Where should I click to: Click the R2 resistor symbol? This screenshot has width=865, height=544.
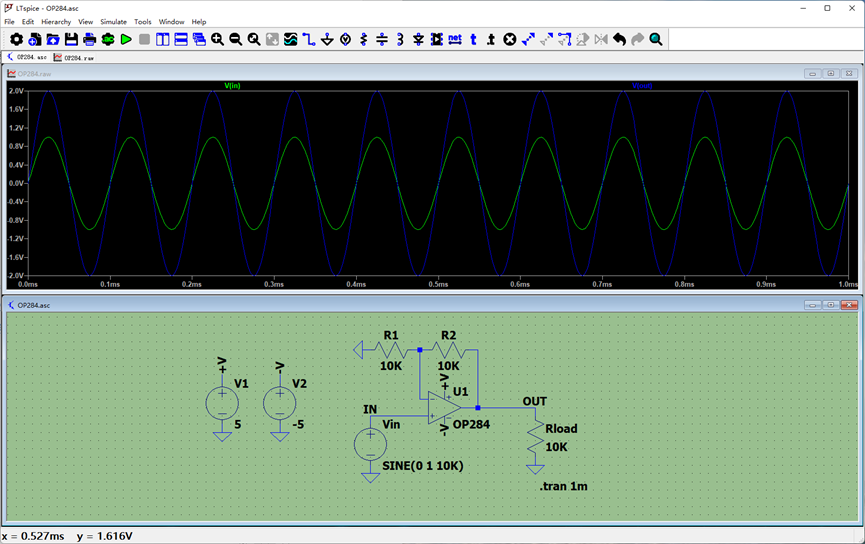click(448, 350)
